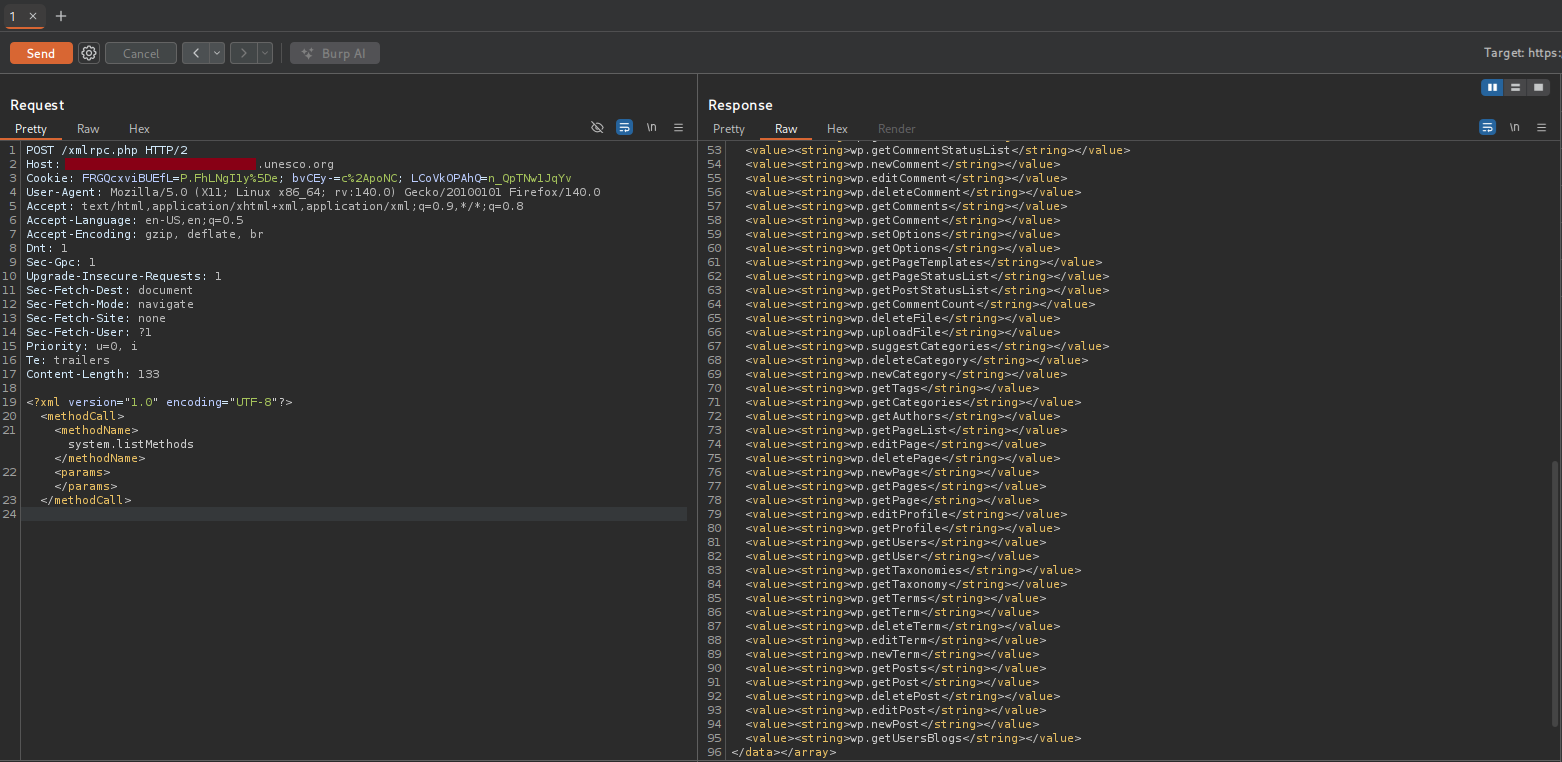Image resolution: width=1562 pixels, height=762 pixels.
Task: Open a new Repeater tab with plus
Action: tap(61, 16)
